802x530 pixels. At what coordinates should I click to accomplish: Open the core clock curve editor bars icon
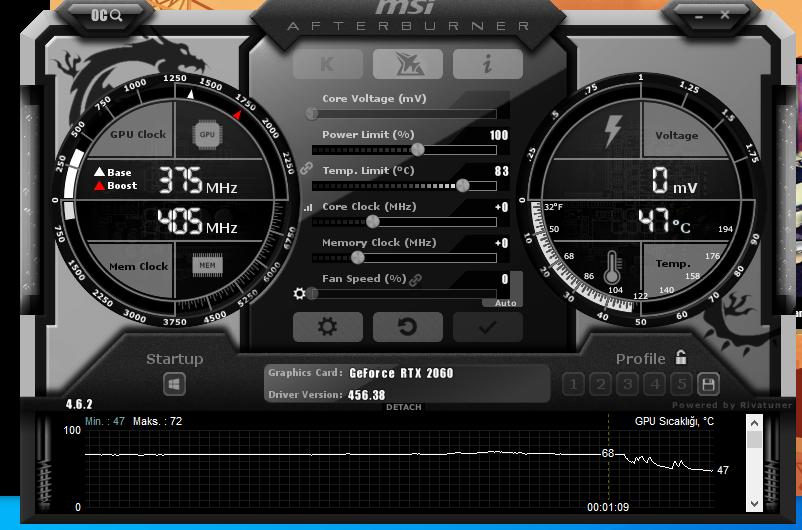point(307,208)
